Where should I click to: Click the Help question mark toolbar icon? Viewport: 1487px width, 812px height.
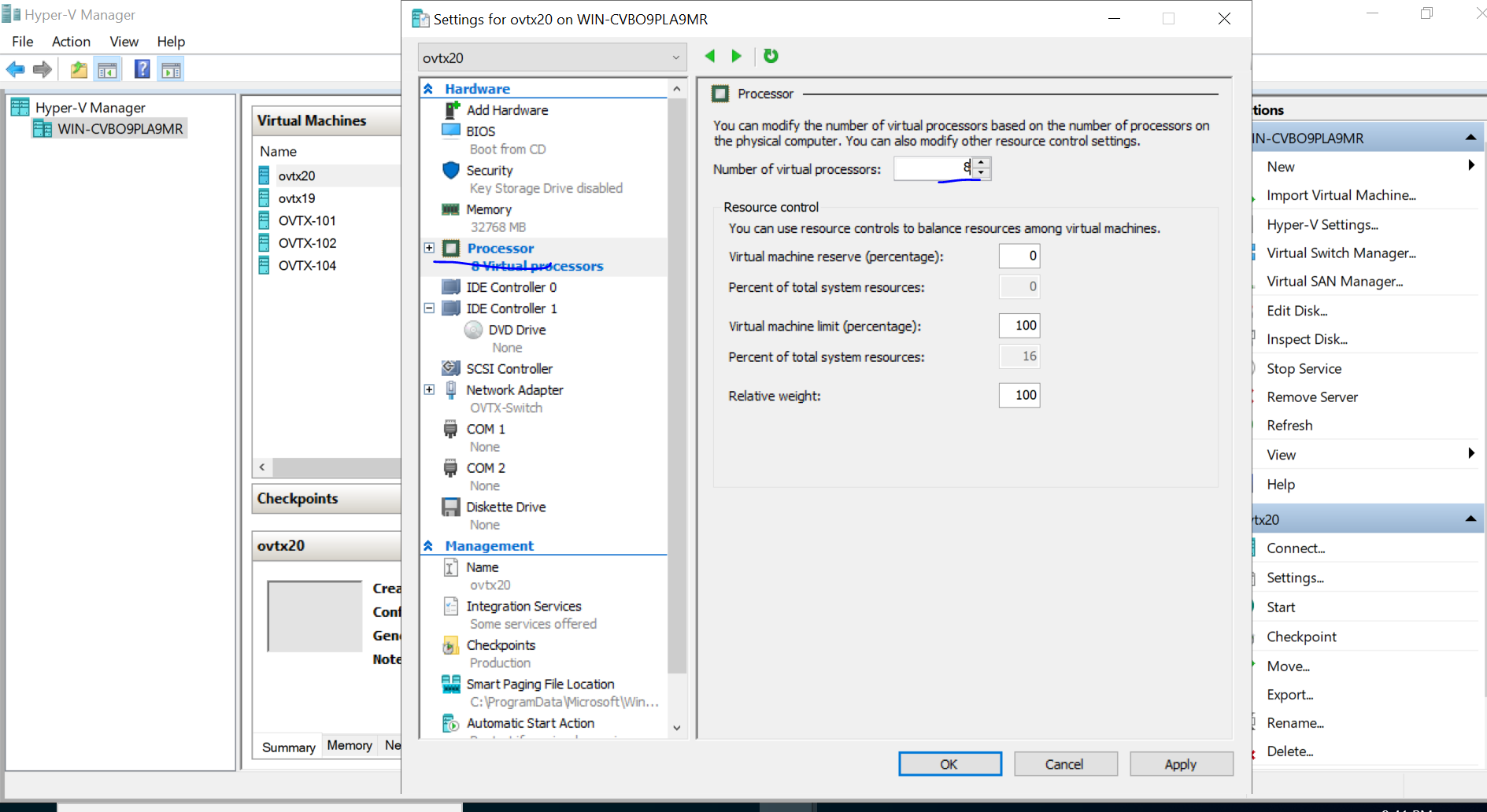click(142, 70)
